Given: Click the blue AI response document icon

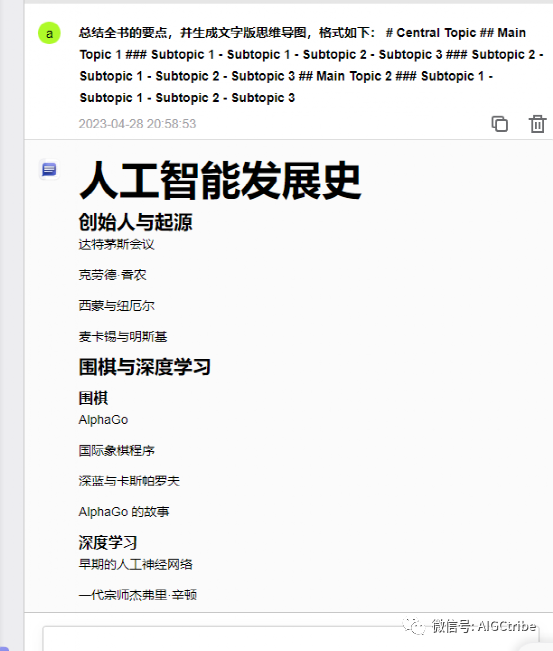Looking at the screenshot, I should (49, 169).
